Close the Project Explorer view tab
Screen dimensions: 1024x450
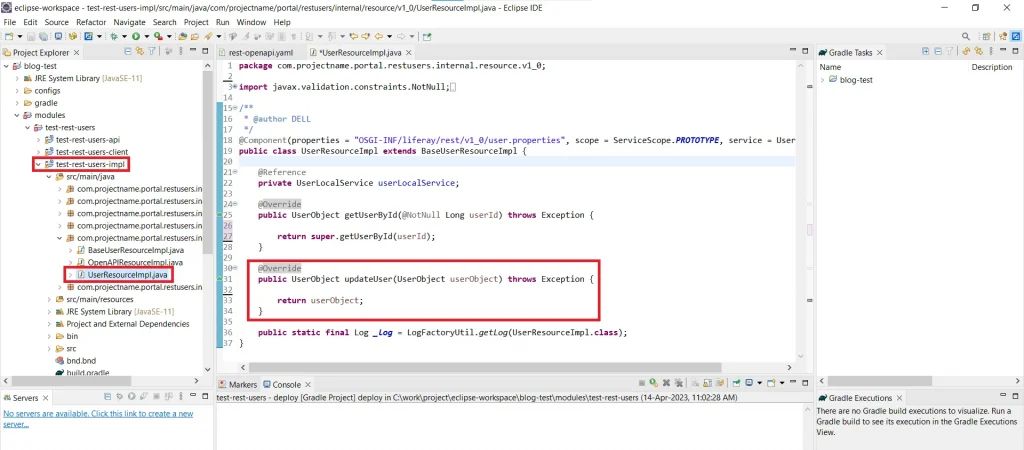[x=76, y=53]
